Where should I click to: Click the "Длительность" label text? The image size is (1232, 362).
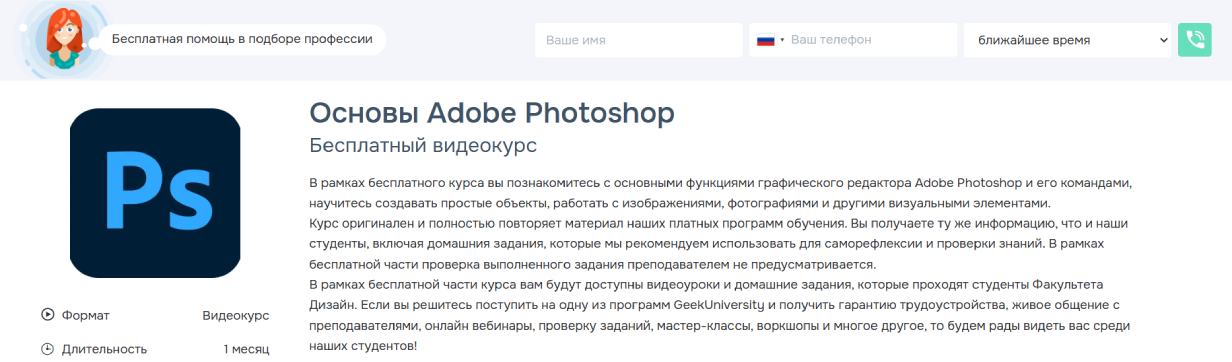(x=104, y=349)
